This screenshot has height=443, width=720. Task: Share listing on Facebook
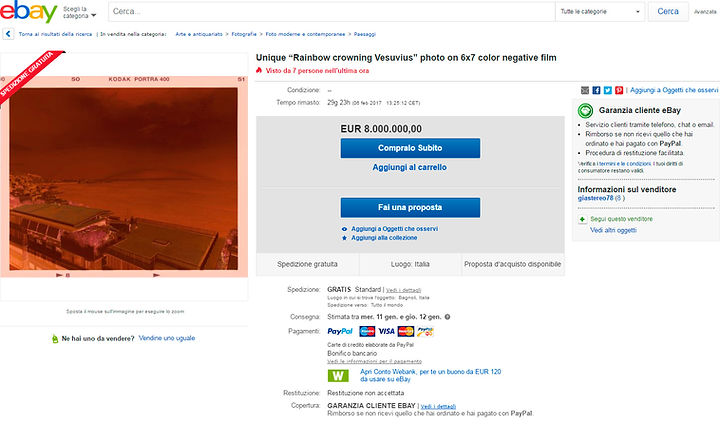pyautogui.click(x=596, y=90)
